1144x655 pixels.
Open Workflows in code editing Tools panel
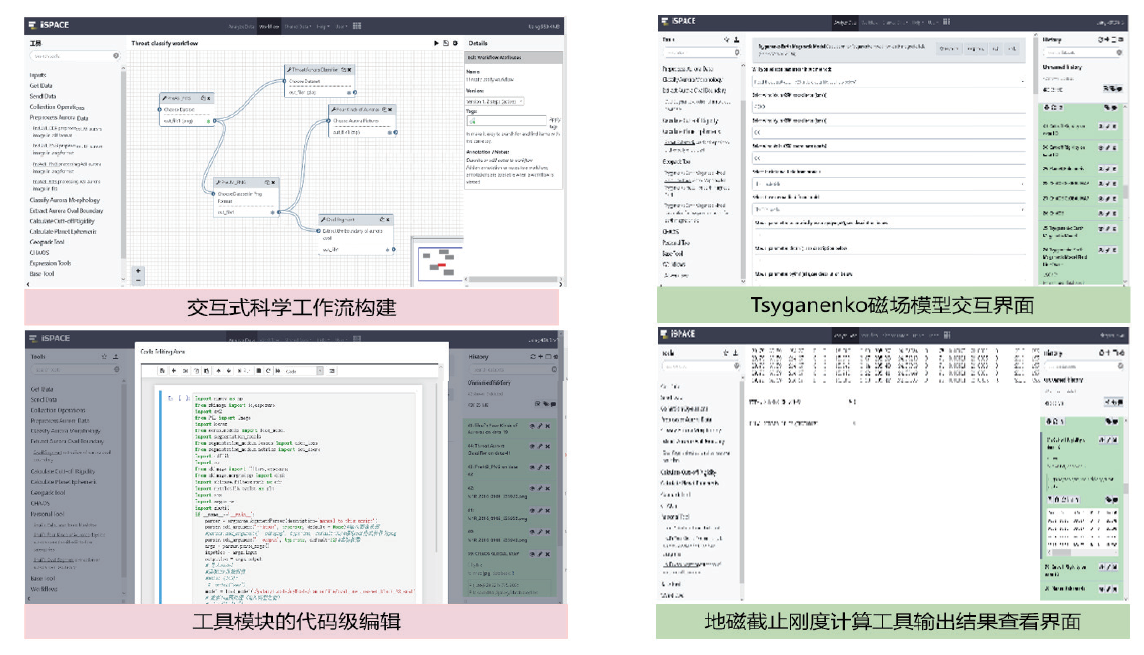(x=44, y=589)
